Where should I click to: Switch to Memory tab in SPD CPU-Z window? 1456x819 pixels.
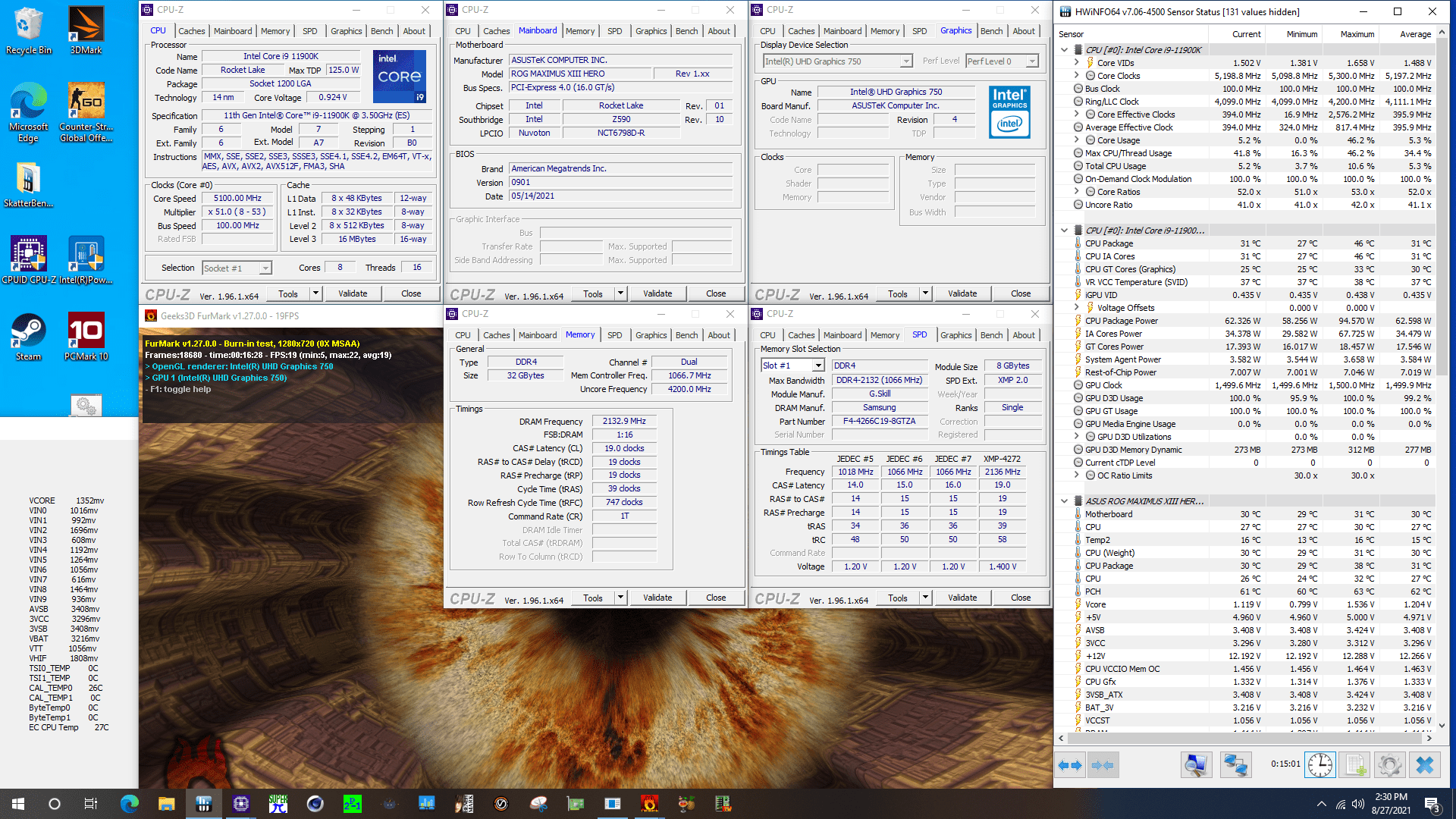point(885,335)
